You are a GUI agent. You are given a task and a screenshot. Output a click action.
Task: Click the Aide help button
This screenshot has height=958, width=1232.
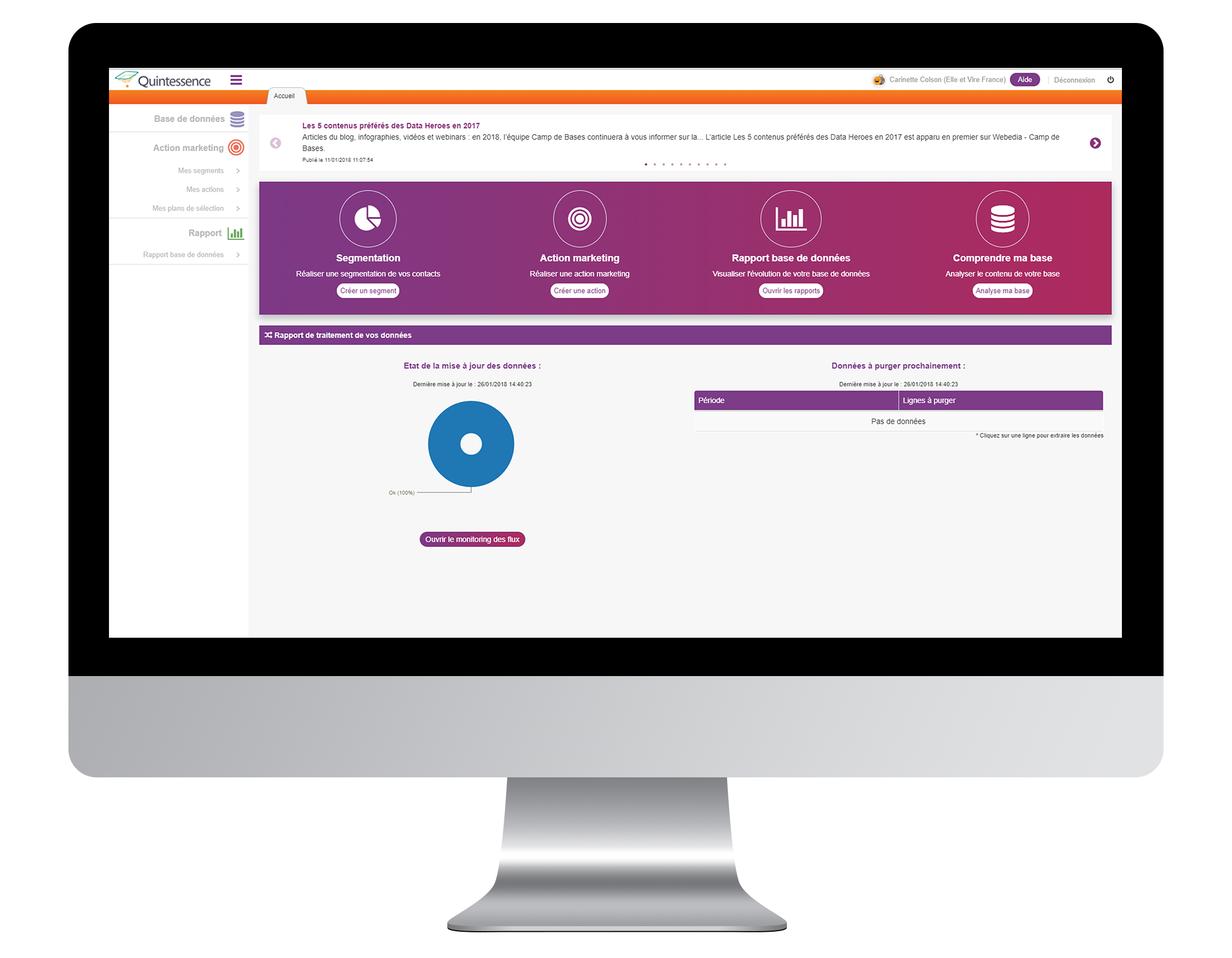(1024, 80)
